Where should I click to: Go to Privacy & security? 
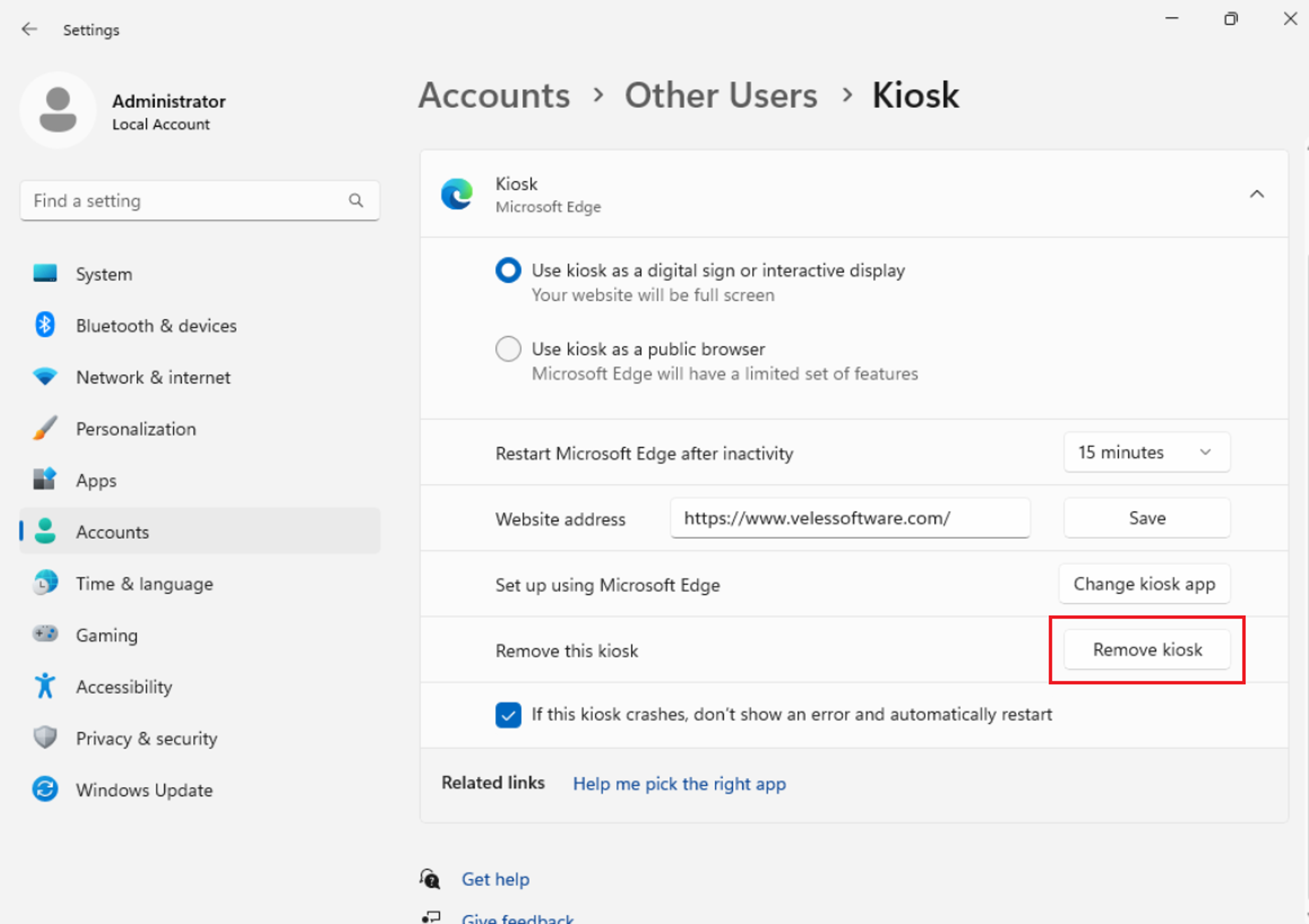199,738
